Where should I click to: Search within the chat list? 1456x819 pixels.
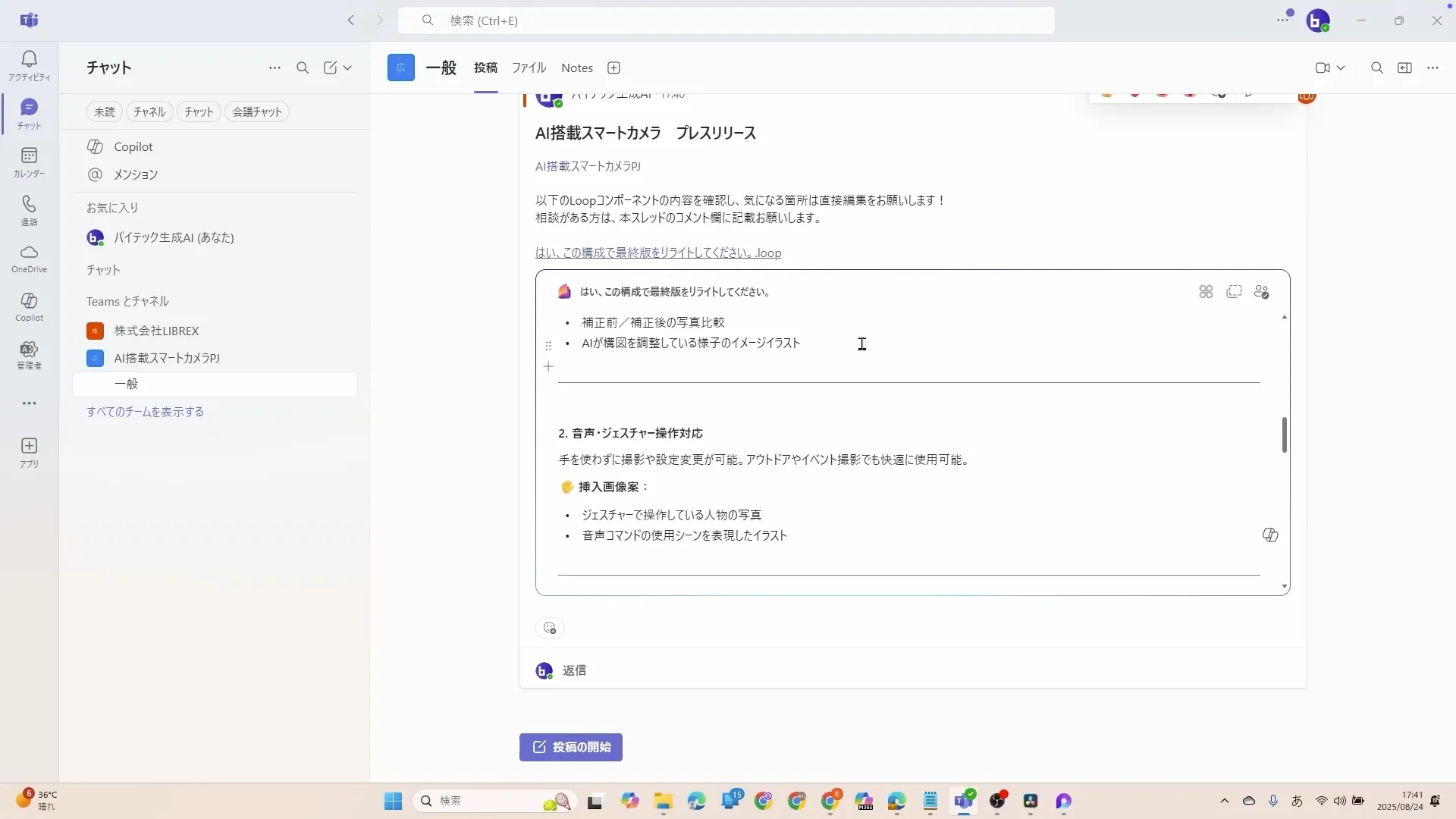pyautogui.click(x=303, y=67)
